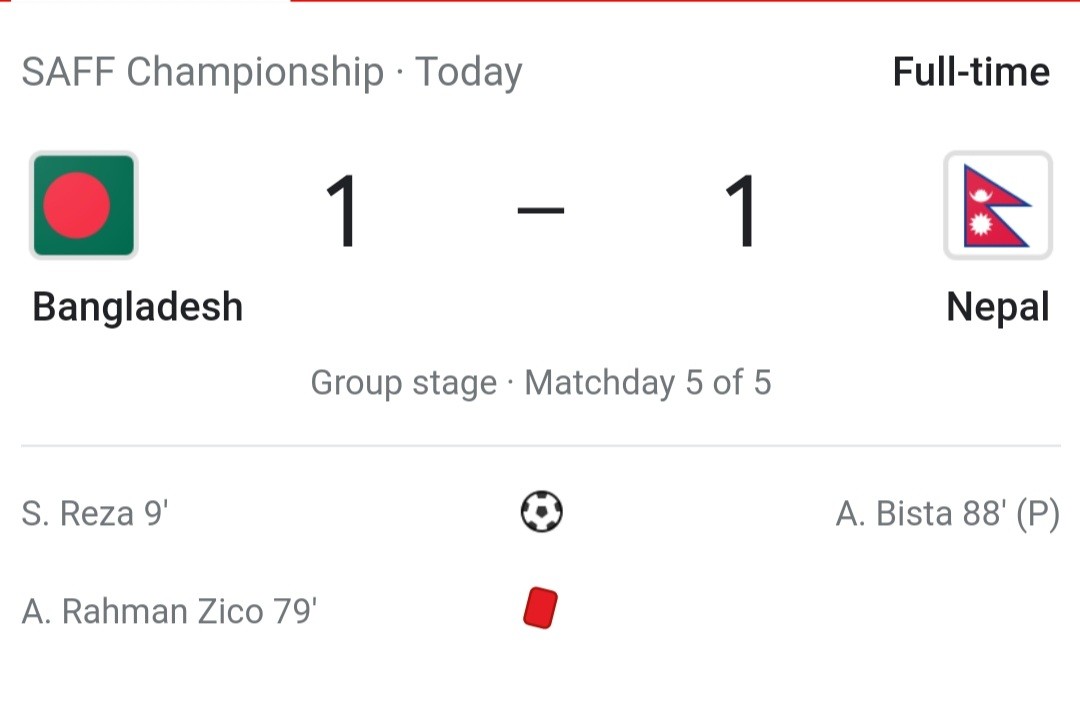Viewport: 1080px width, 718px height.
Task: Select scorer S. Reza 9'
Action: pyautogui.click(x=95, y=513)
